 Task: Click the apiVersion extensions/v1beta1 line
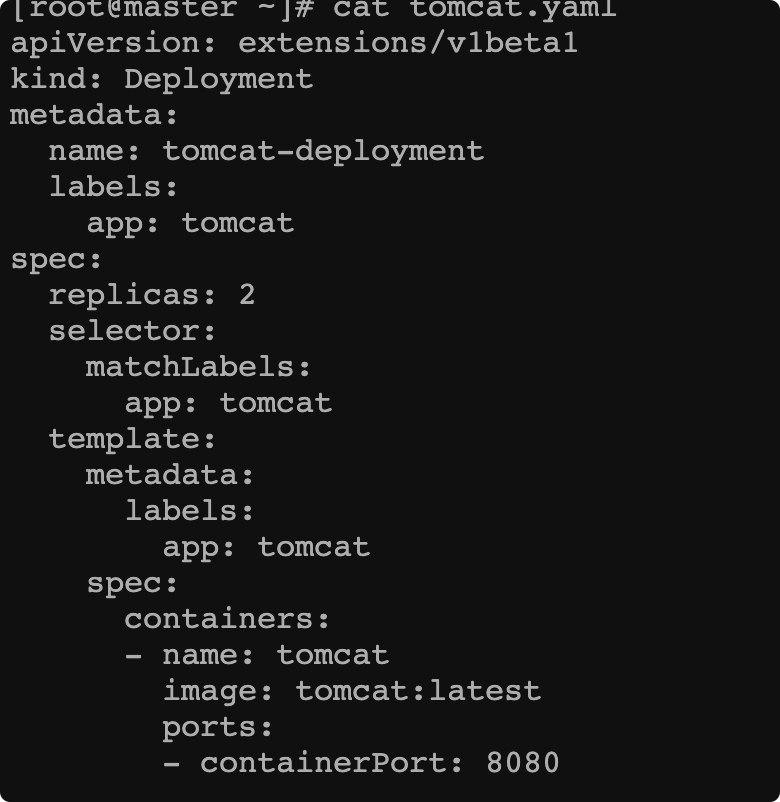coord(294,43)
